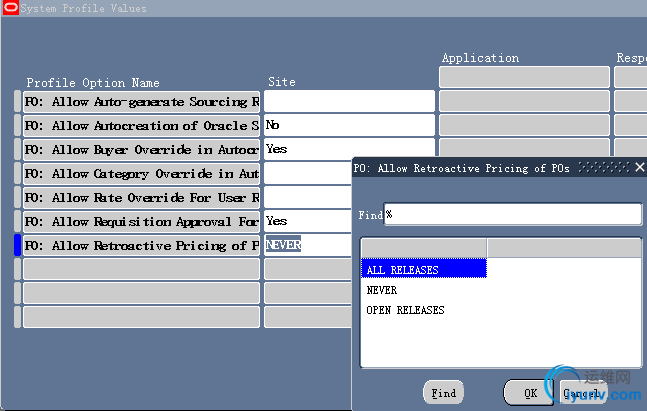Click the Find button in the dialog
The height and width of the screenshot is (411, 647).
tap(444, 392)
